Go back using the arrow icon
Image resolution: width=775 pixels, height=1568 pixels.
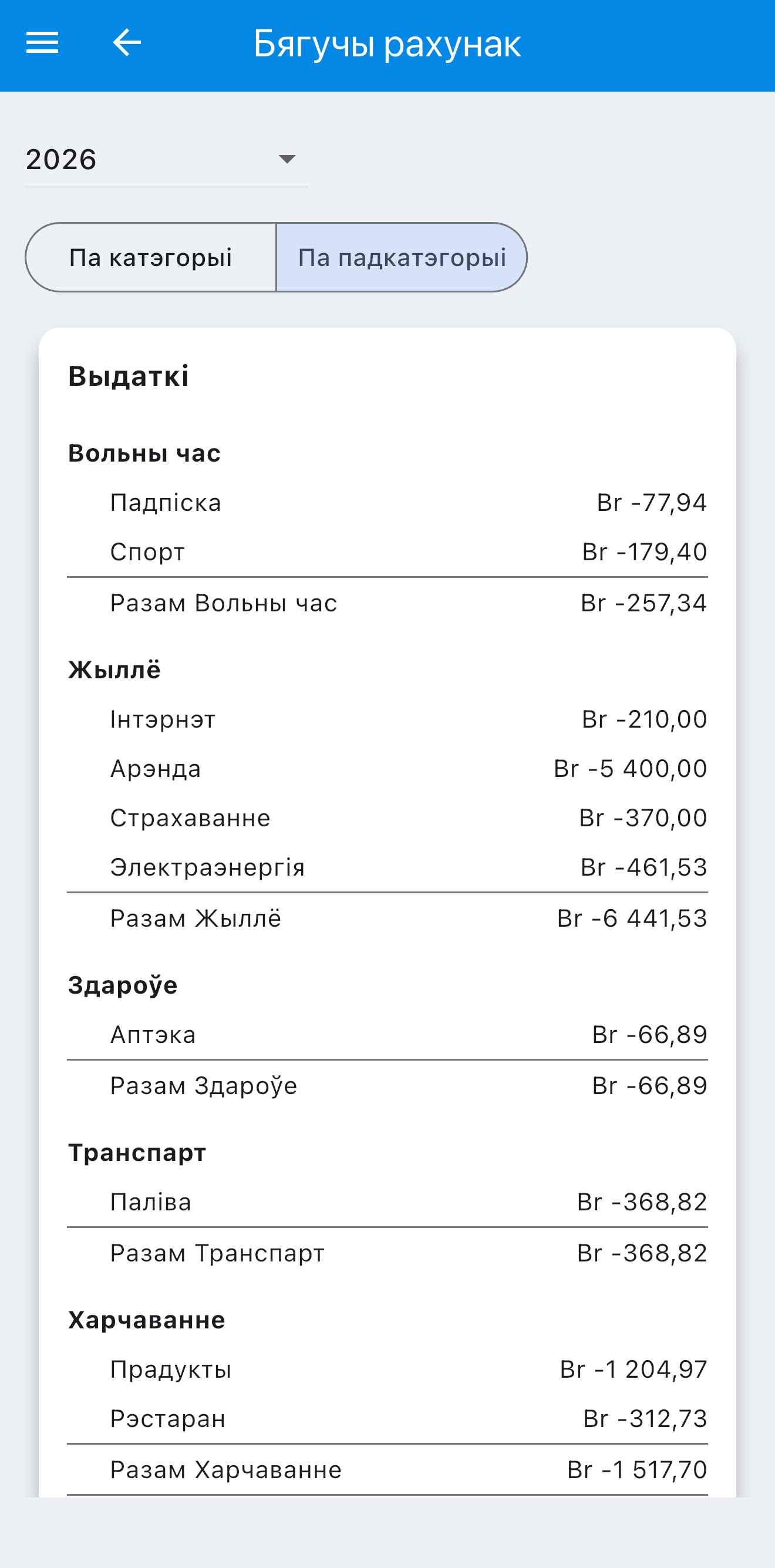[x=127, y=43]
